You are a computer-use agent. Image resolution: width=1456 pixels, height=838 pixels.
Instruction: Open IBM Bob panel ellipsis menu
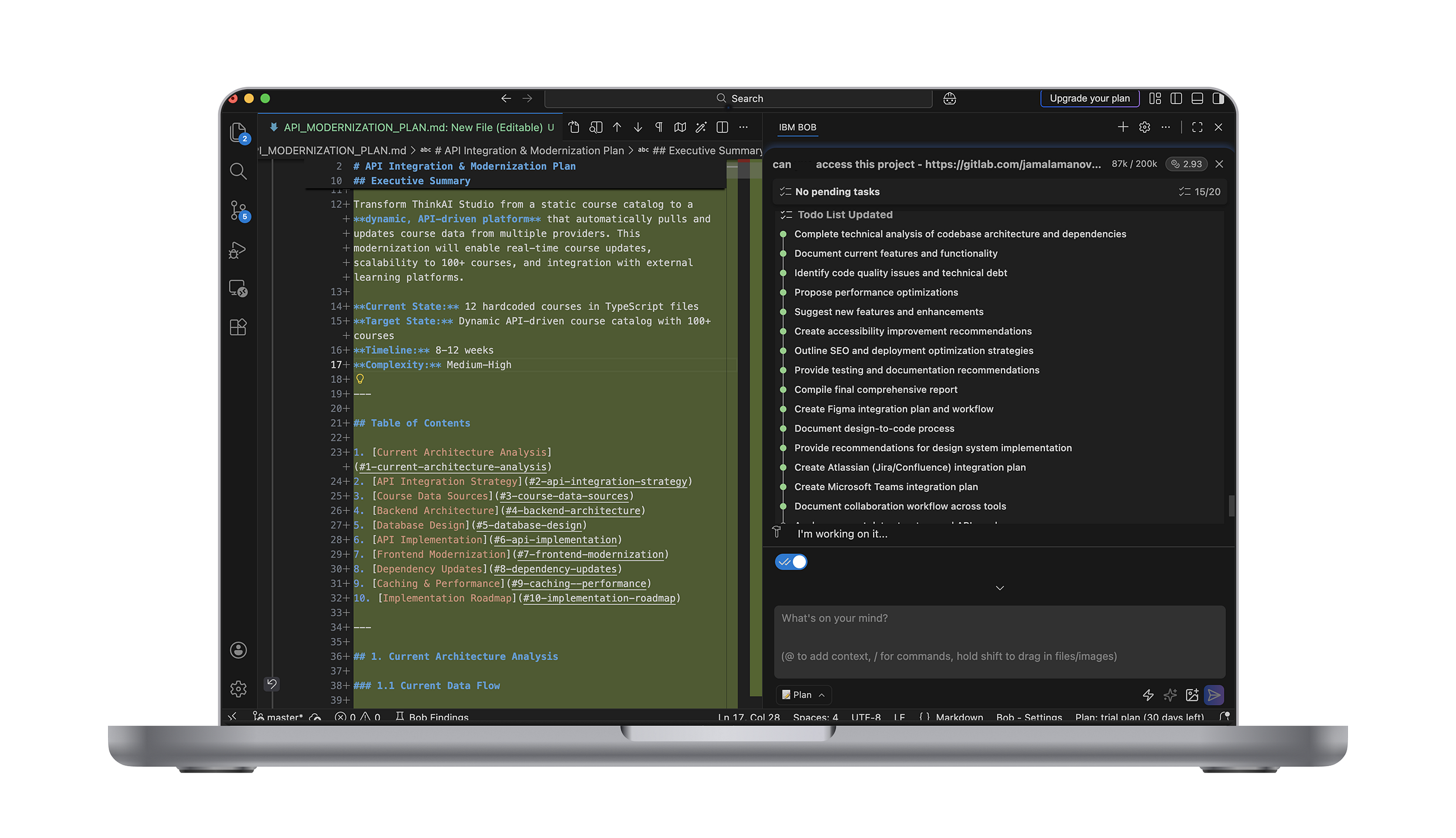coord(1165,127)
